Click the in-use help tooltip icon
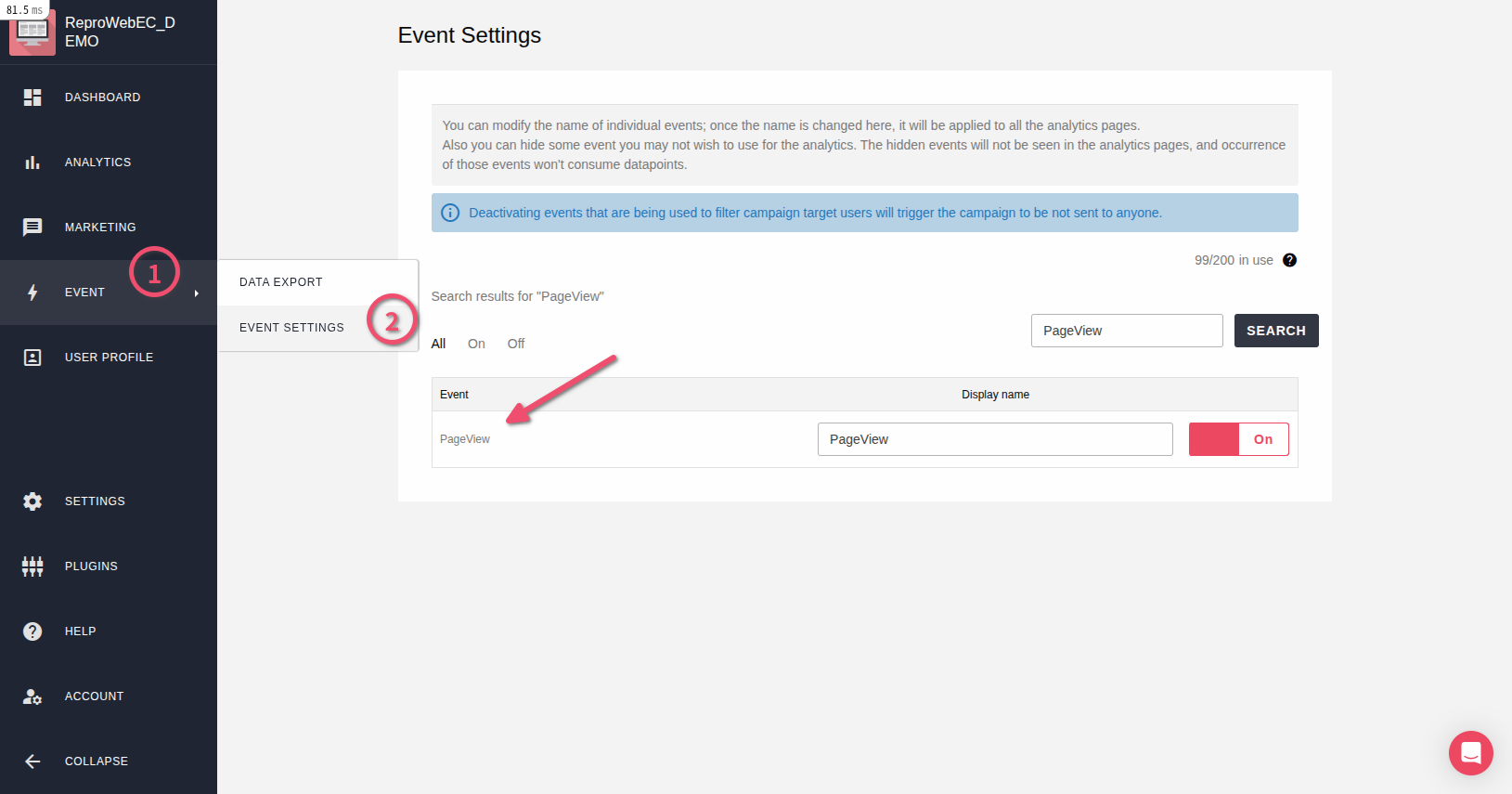 click(x=1289, y=260)
